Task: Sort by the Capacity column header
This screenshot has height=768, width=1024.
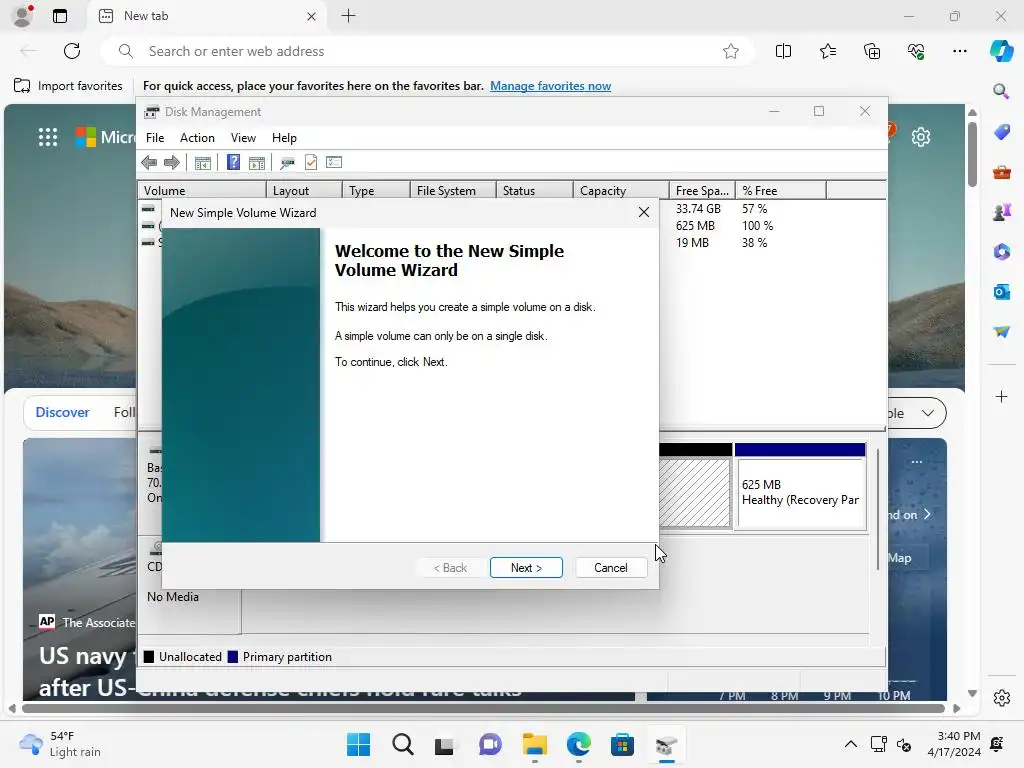Action: coord(621,191)
